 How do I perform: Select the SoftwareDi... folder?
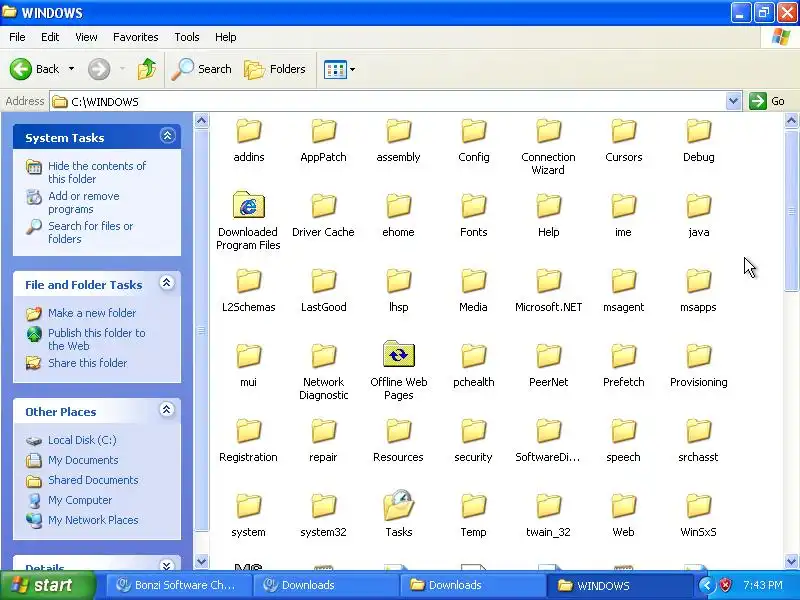pos(548,440)
